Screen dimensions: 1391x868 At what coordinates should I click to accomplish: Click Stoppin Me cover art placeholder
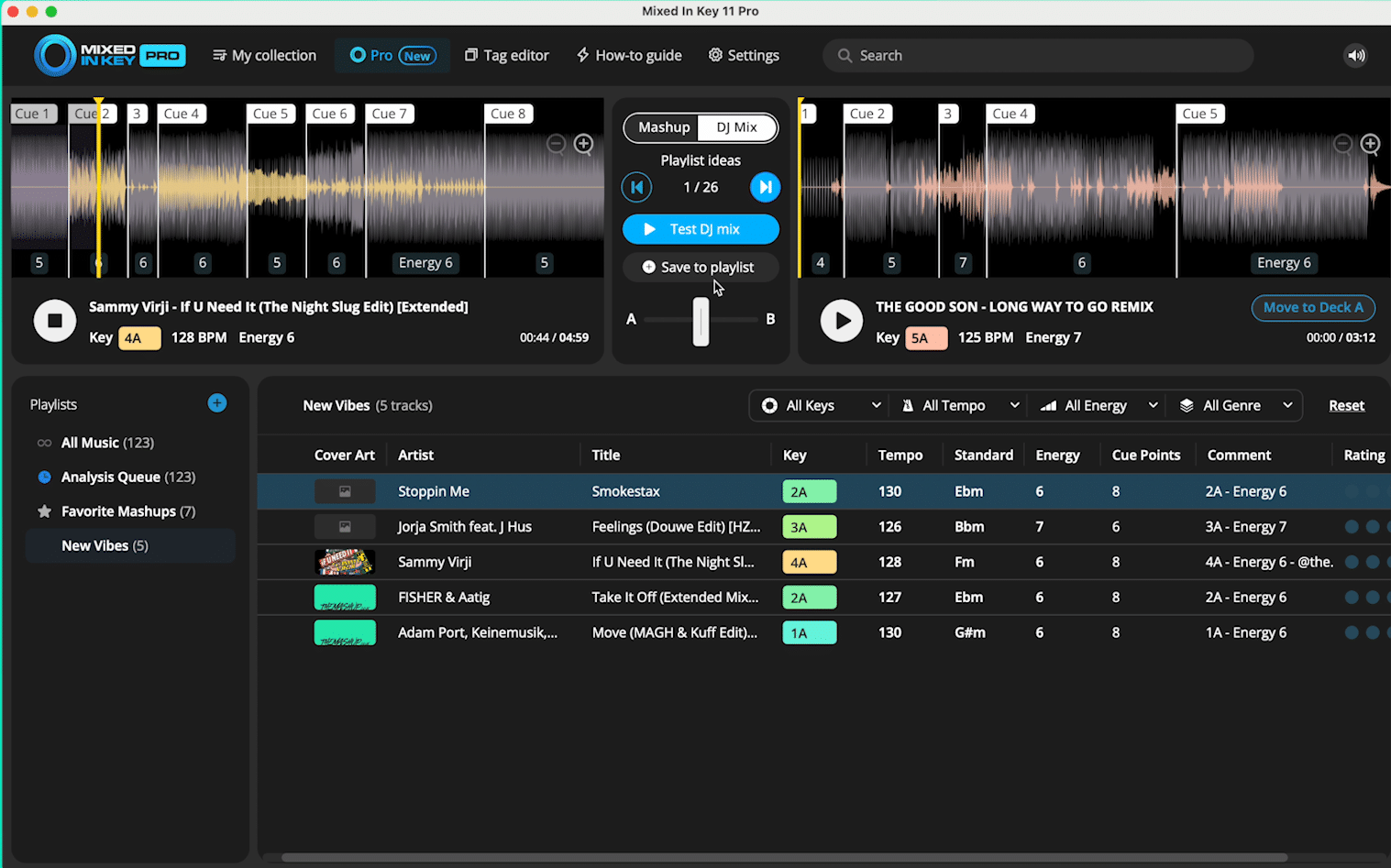[345, 491]
